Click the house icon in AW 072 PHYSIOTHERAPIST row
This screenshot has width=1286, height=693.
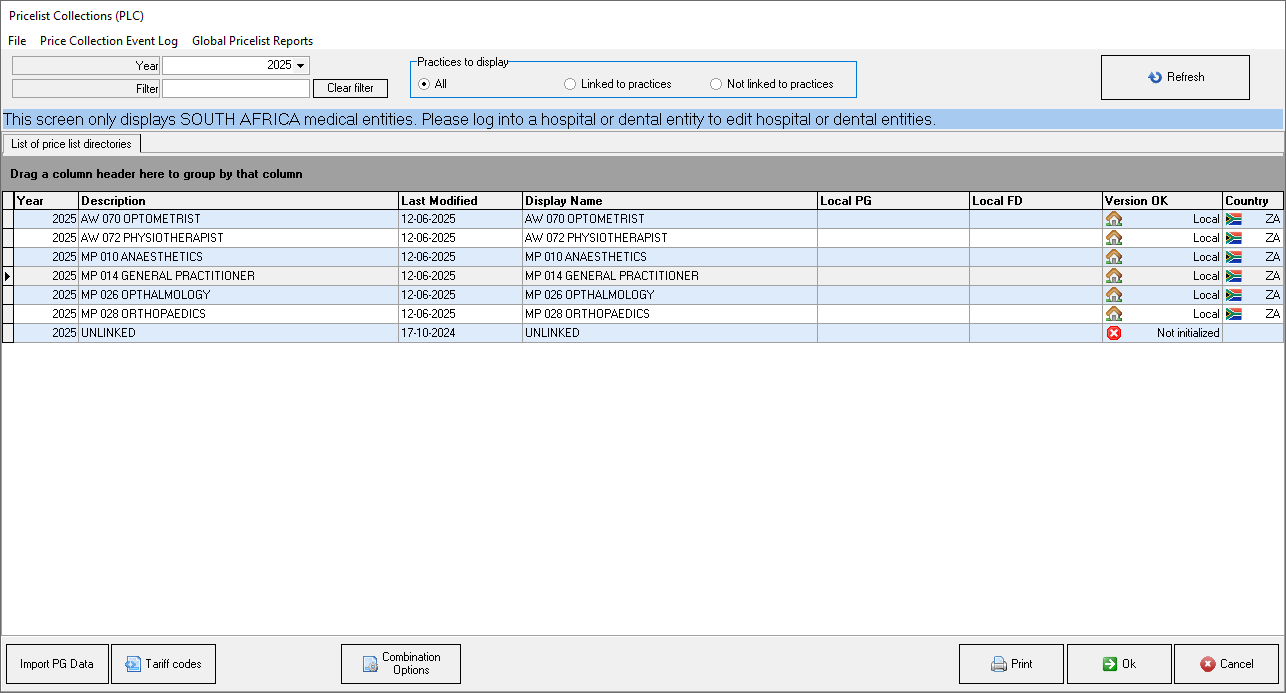[x=1113, y=238]
